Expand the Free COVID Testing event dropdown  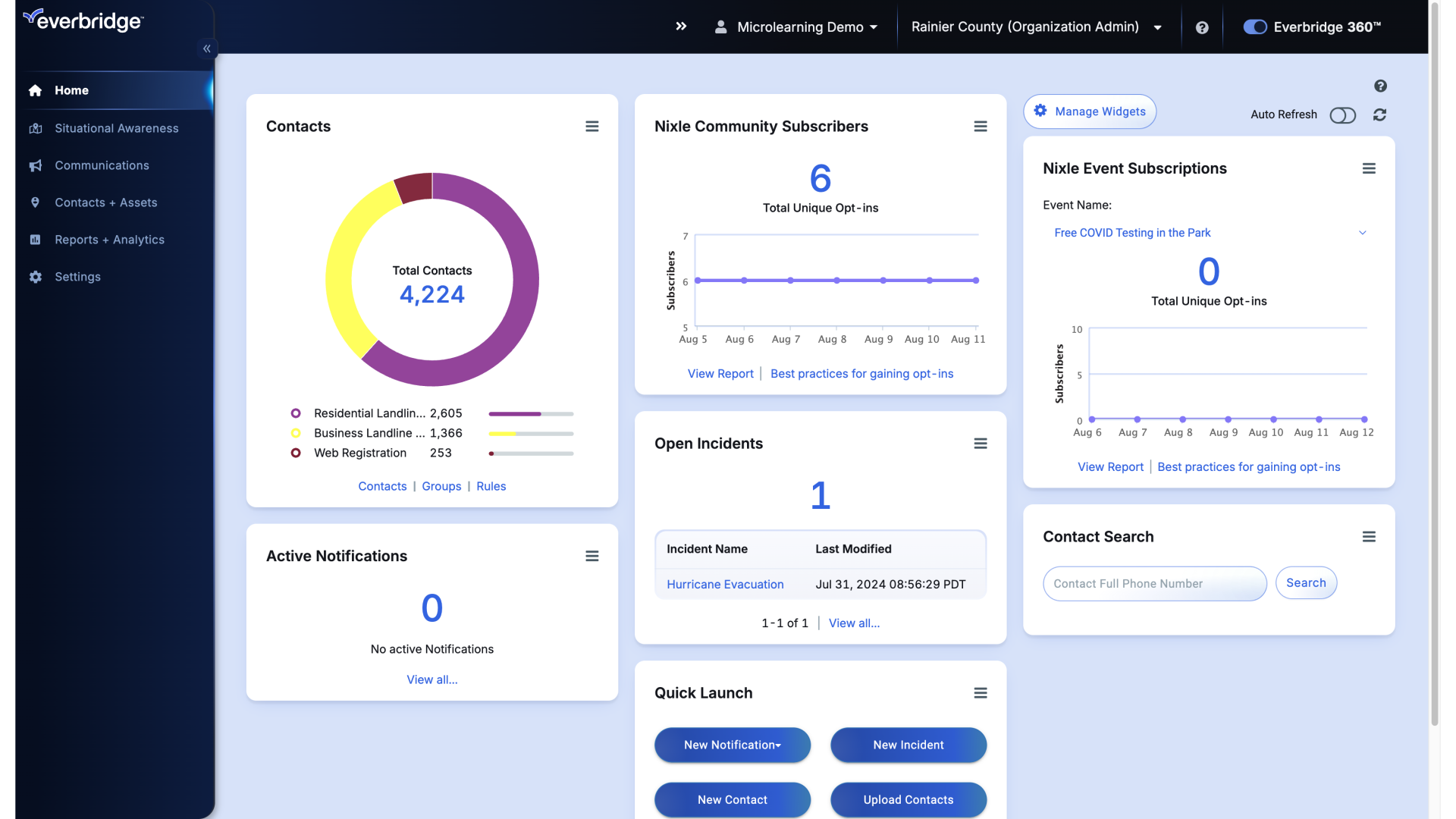coord(1363,233)
